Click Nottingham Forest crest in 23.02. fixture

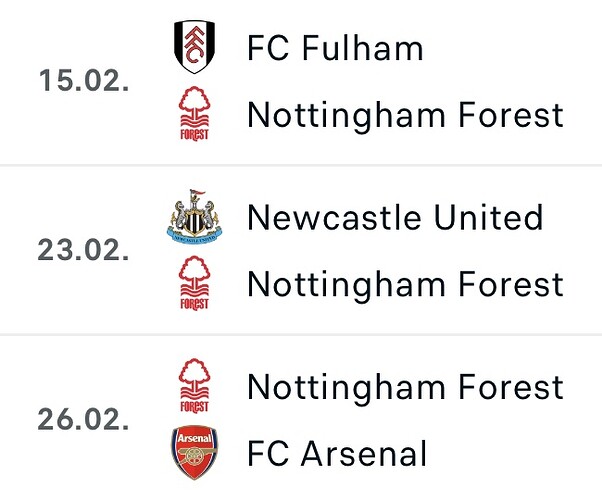(x=194, y=283)
